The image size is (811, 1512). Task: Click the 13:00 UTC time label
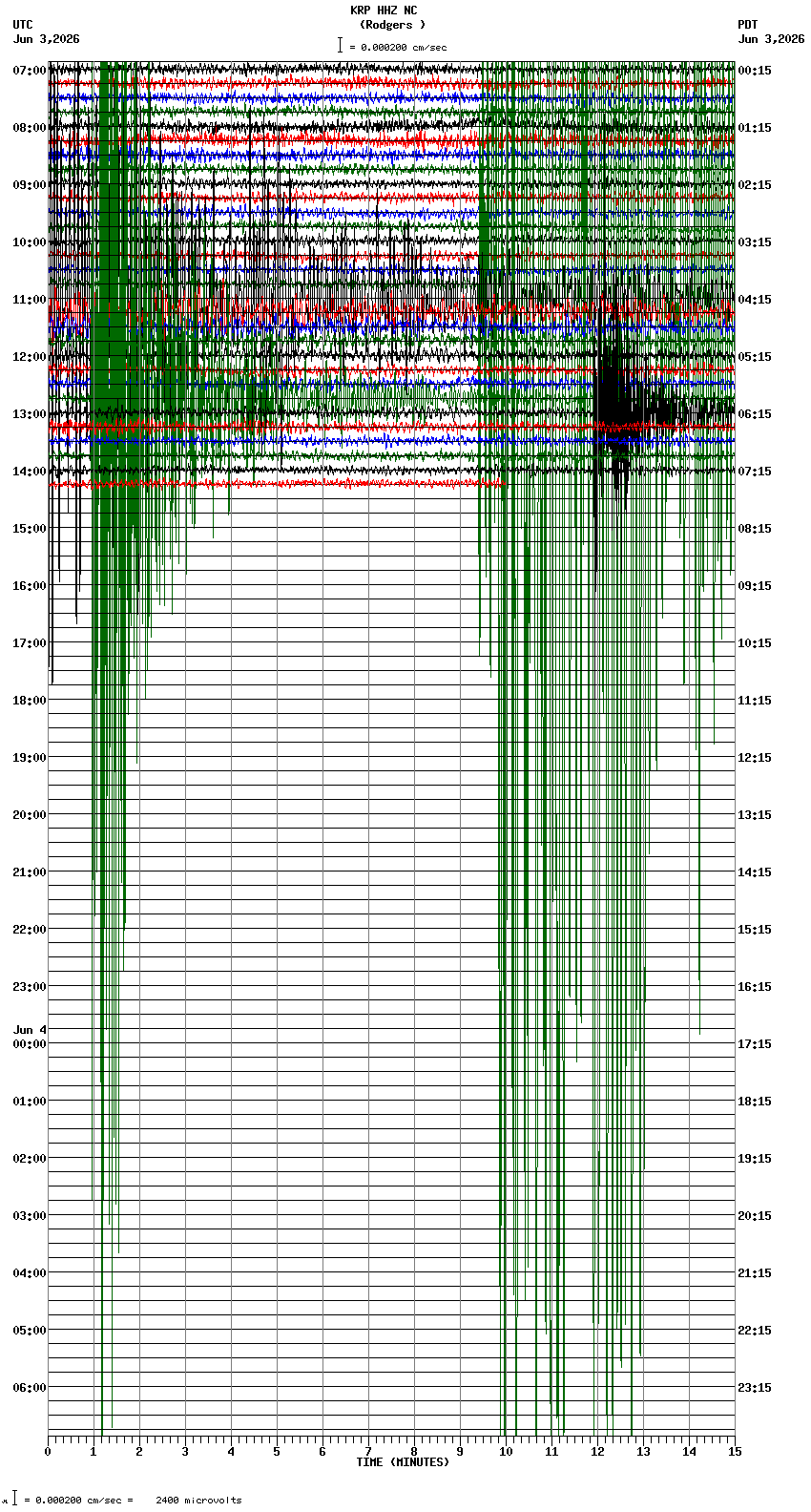(x=30, y=414)
